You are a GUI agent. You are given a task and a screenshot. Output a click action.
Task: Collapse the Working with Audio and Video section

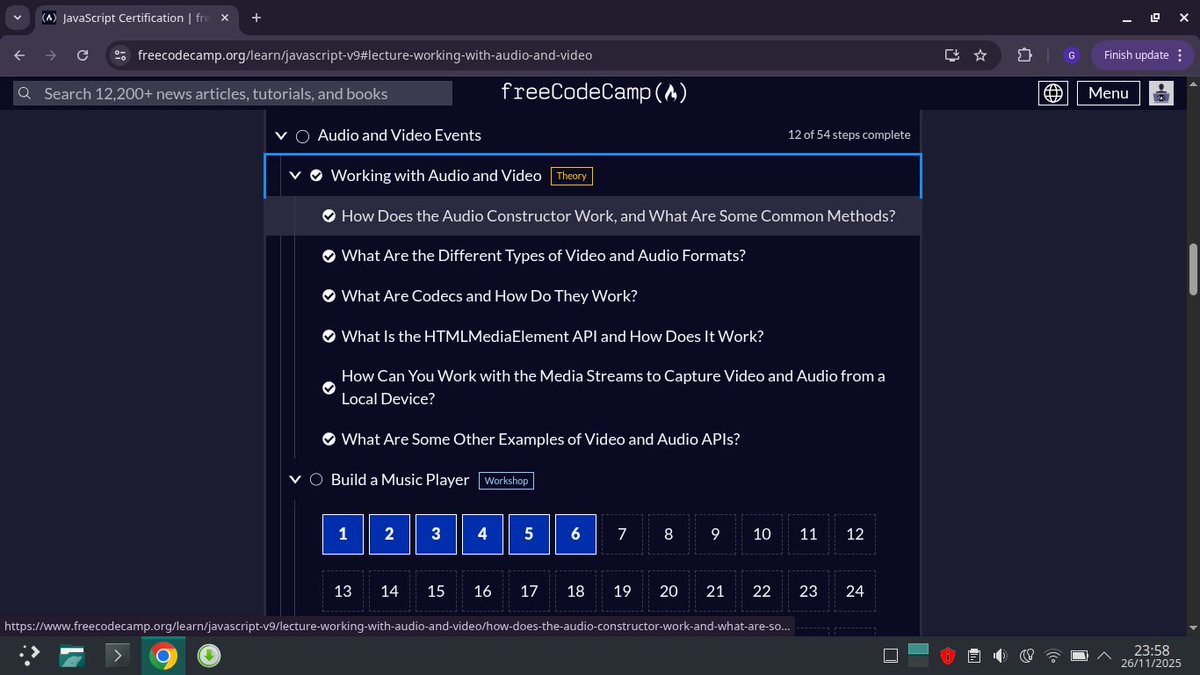(295, 175)
